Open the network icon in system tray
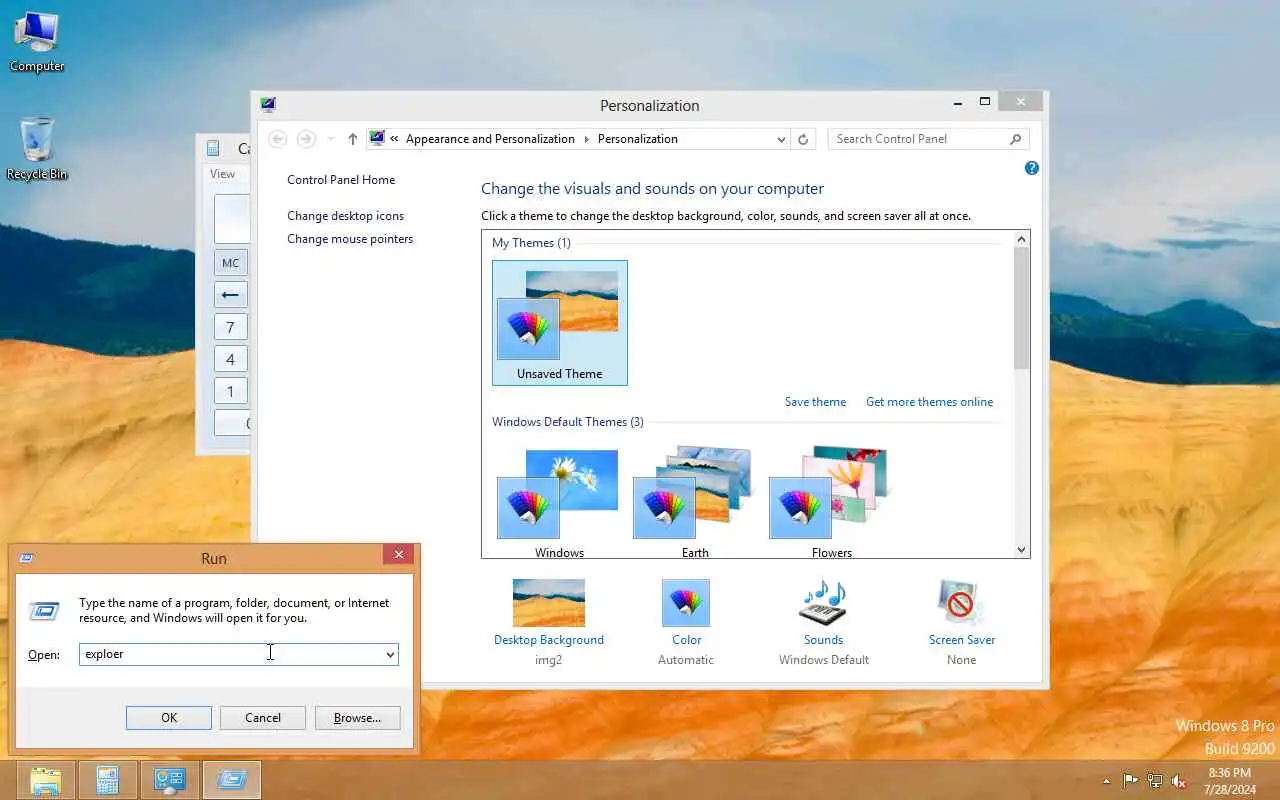The width and height of the screenshot is (1280, 800). [1155, 781]
